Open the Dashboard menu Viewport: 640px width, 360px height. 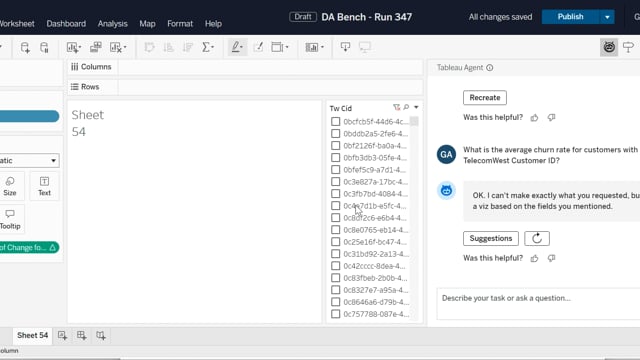coord(66,24)
